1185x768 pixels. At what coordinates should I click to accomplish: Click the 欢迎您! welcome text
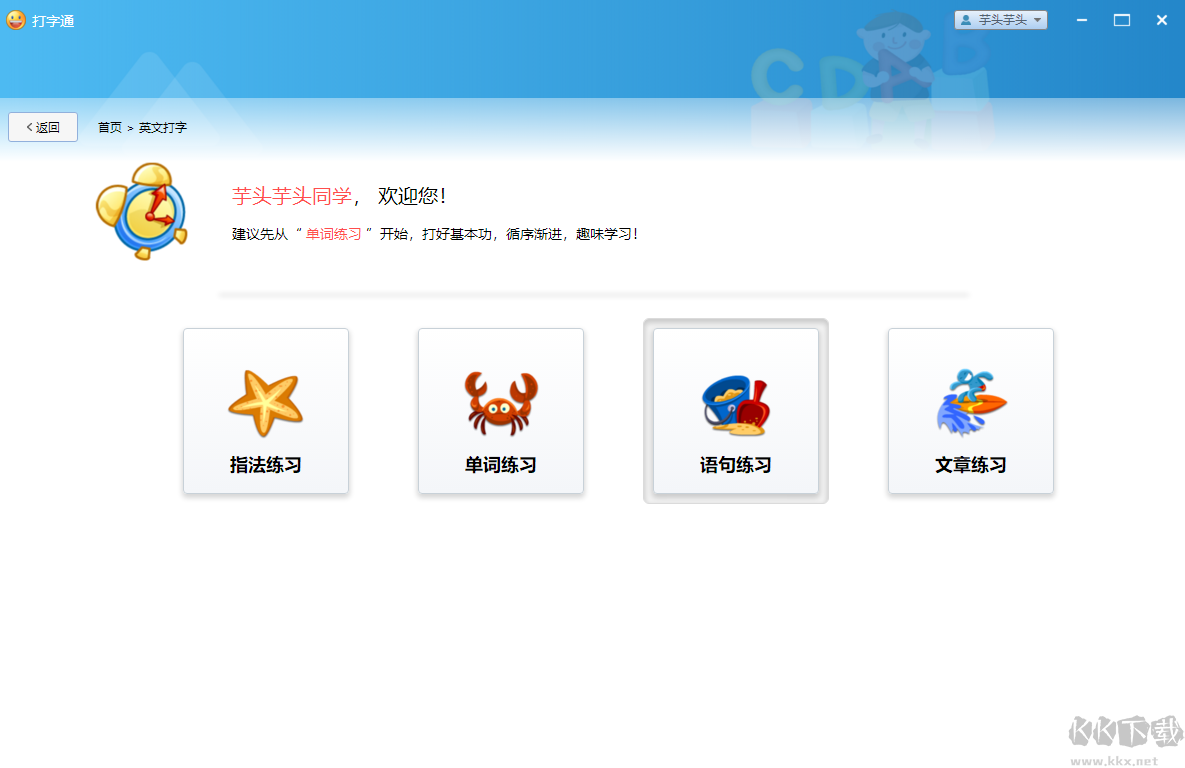click(412, 196)
